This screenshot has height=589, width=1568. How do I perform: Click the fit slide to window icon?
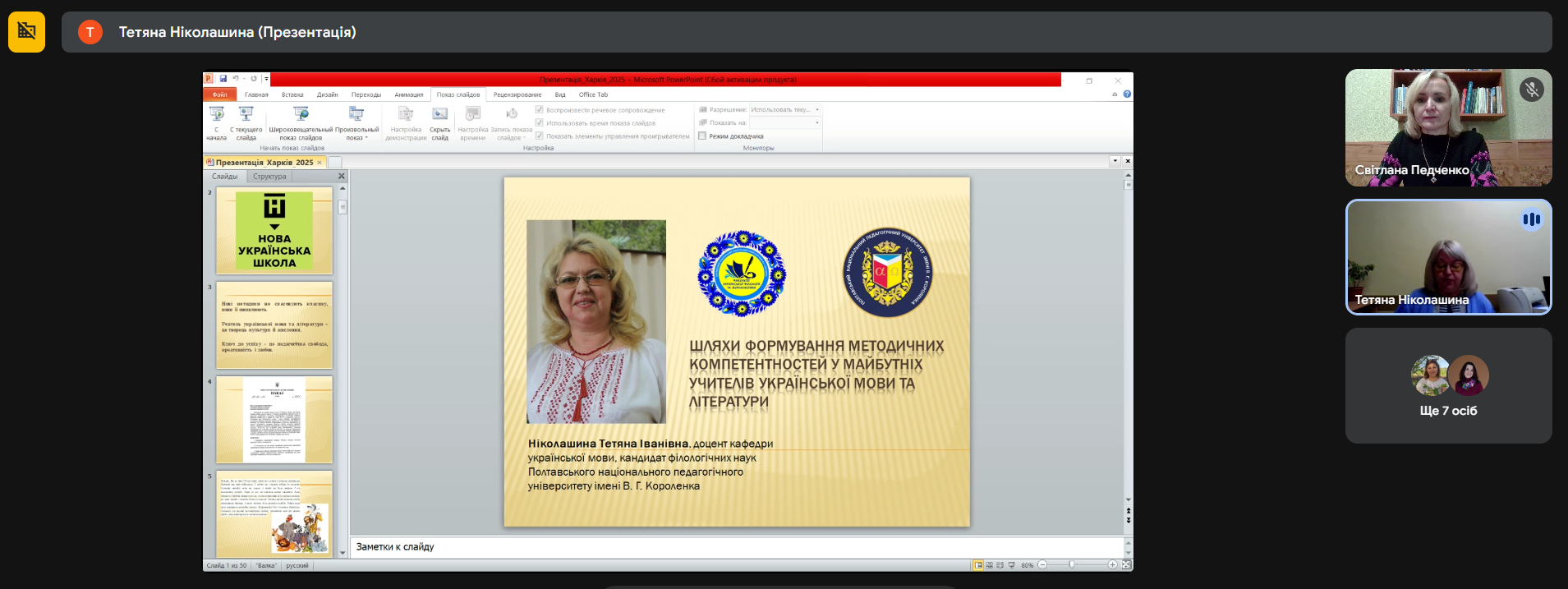point(1126,565)
